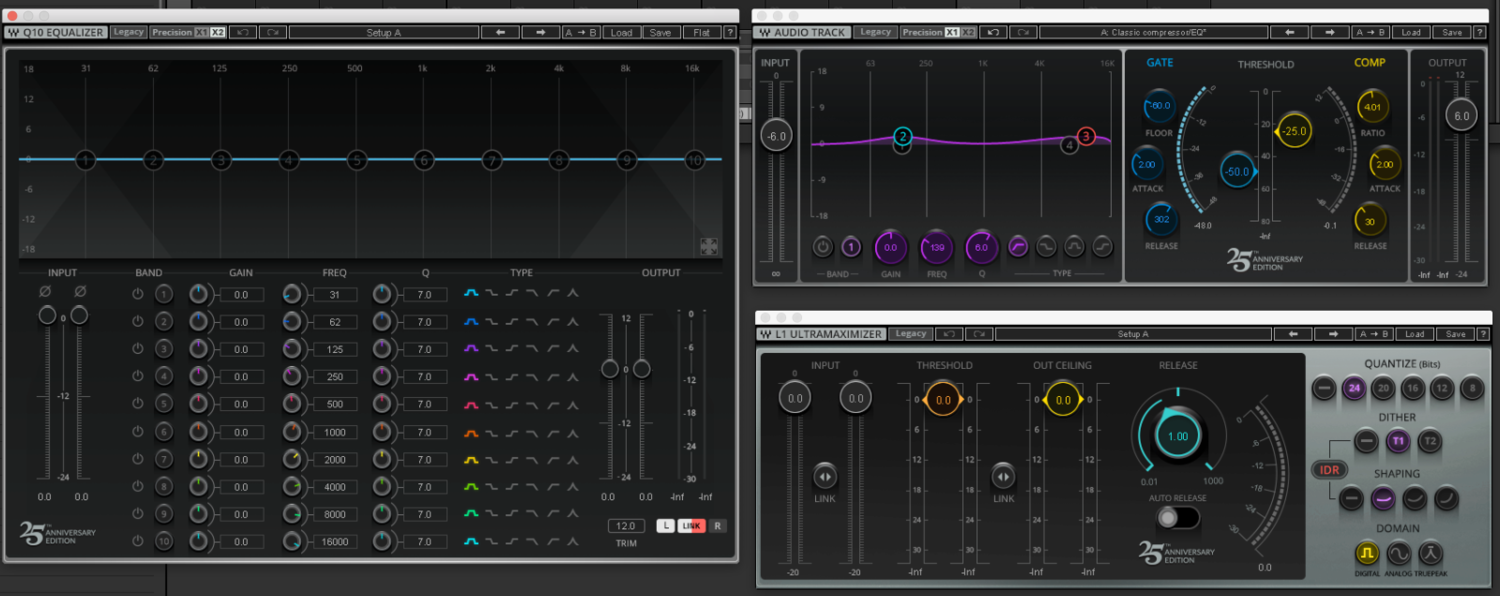Select notch type for Q10 band 6

[572, 432]
